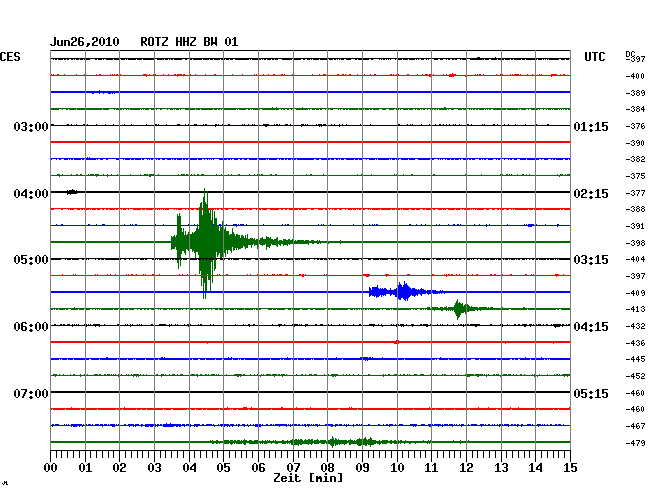This screenshot has height=494, width=650.
Task: Select the DC offset value -436
Action: (635, 343)
